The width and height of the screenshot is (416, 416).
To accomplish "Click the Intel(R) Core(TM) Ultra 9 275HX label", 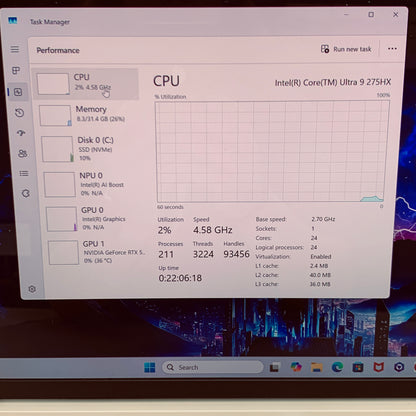I will tap(333, 82).
